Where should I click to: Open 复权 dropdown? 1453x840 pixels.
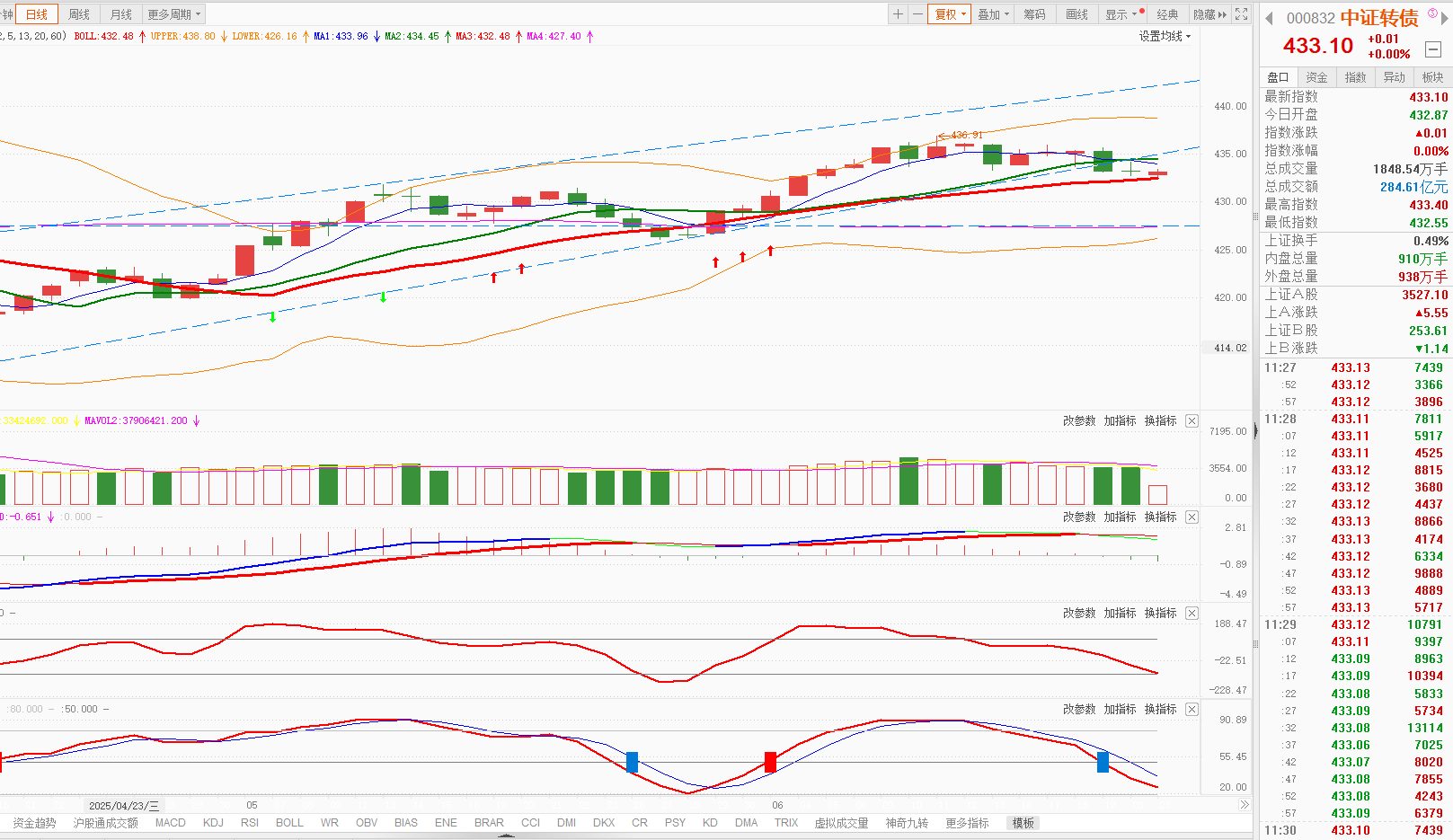[x=949, y=14]
